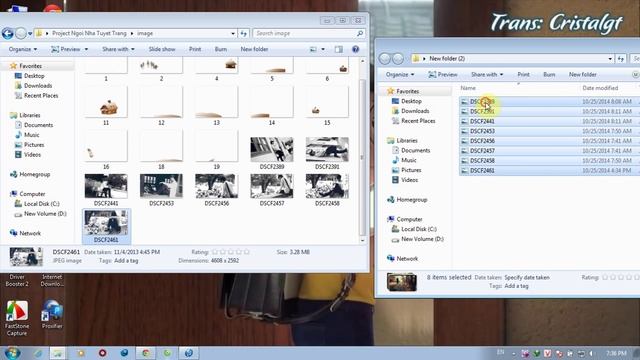Click the Search image field

click(304, 33)
